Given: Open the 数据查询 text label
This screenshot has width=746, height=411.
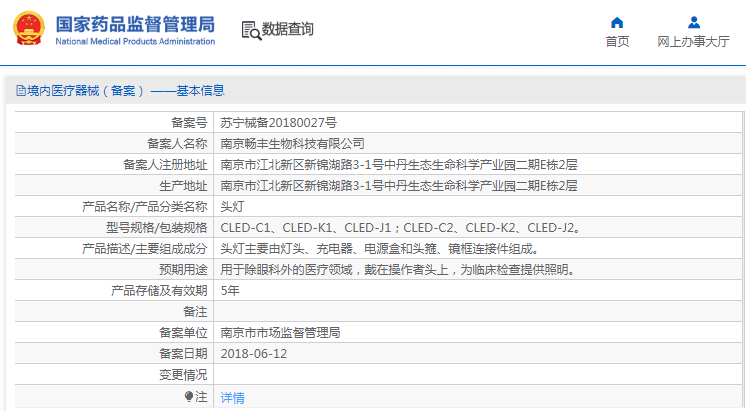Looking at the screenshot, I should 288,30.
